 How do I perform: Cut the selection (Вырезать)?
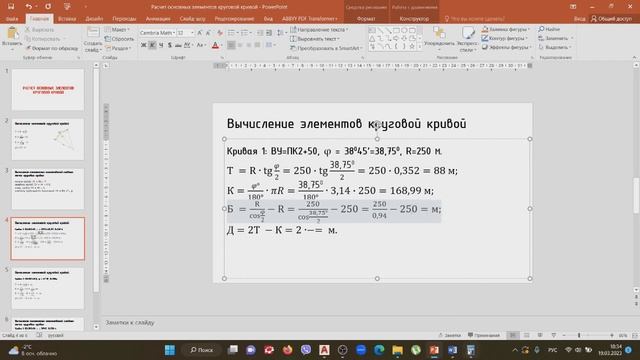(39, 30)
